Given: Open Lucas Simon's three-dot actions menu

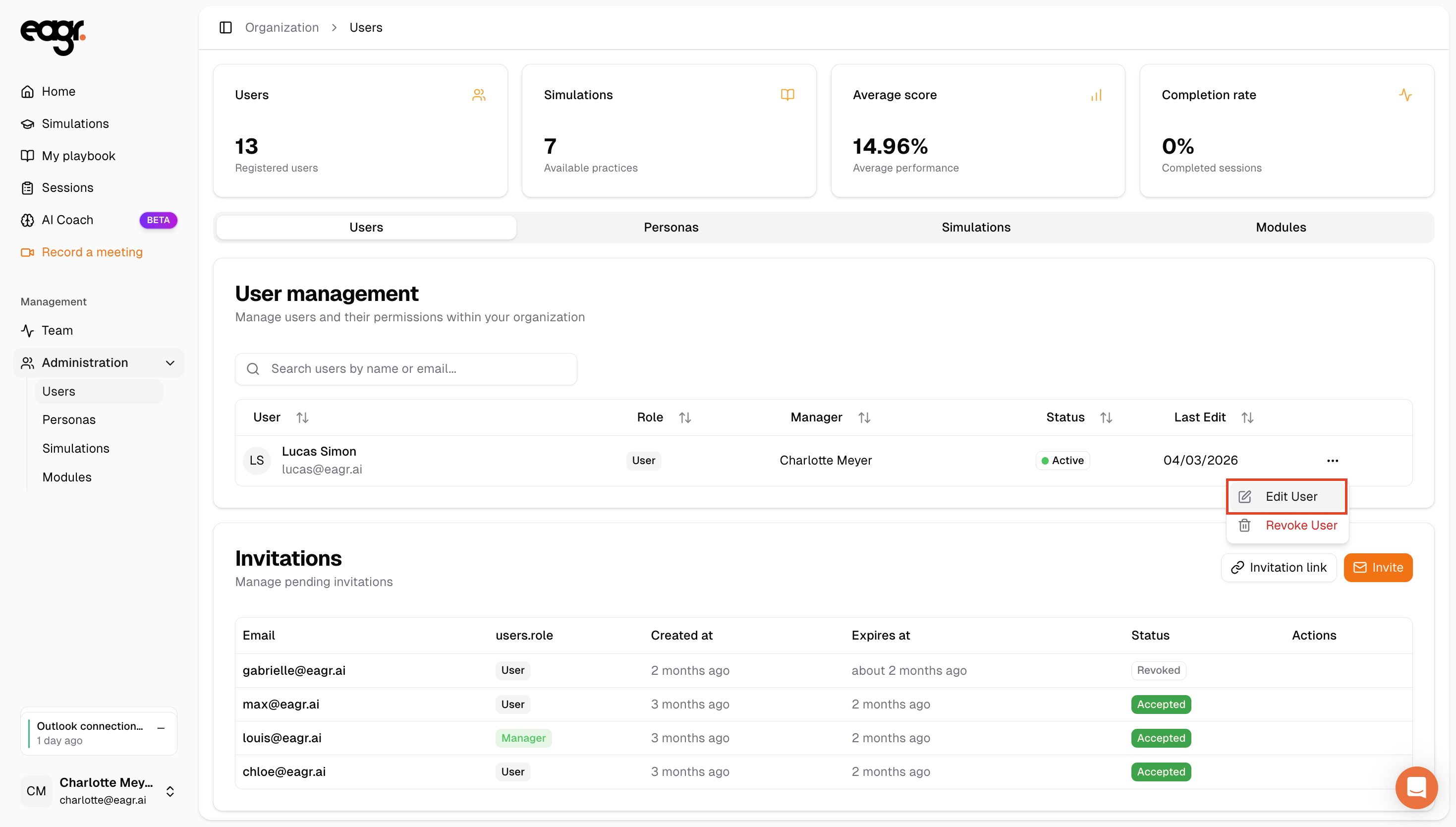Looking at the screenshot, I should [1332, 461].
